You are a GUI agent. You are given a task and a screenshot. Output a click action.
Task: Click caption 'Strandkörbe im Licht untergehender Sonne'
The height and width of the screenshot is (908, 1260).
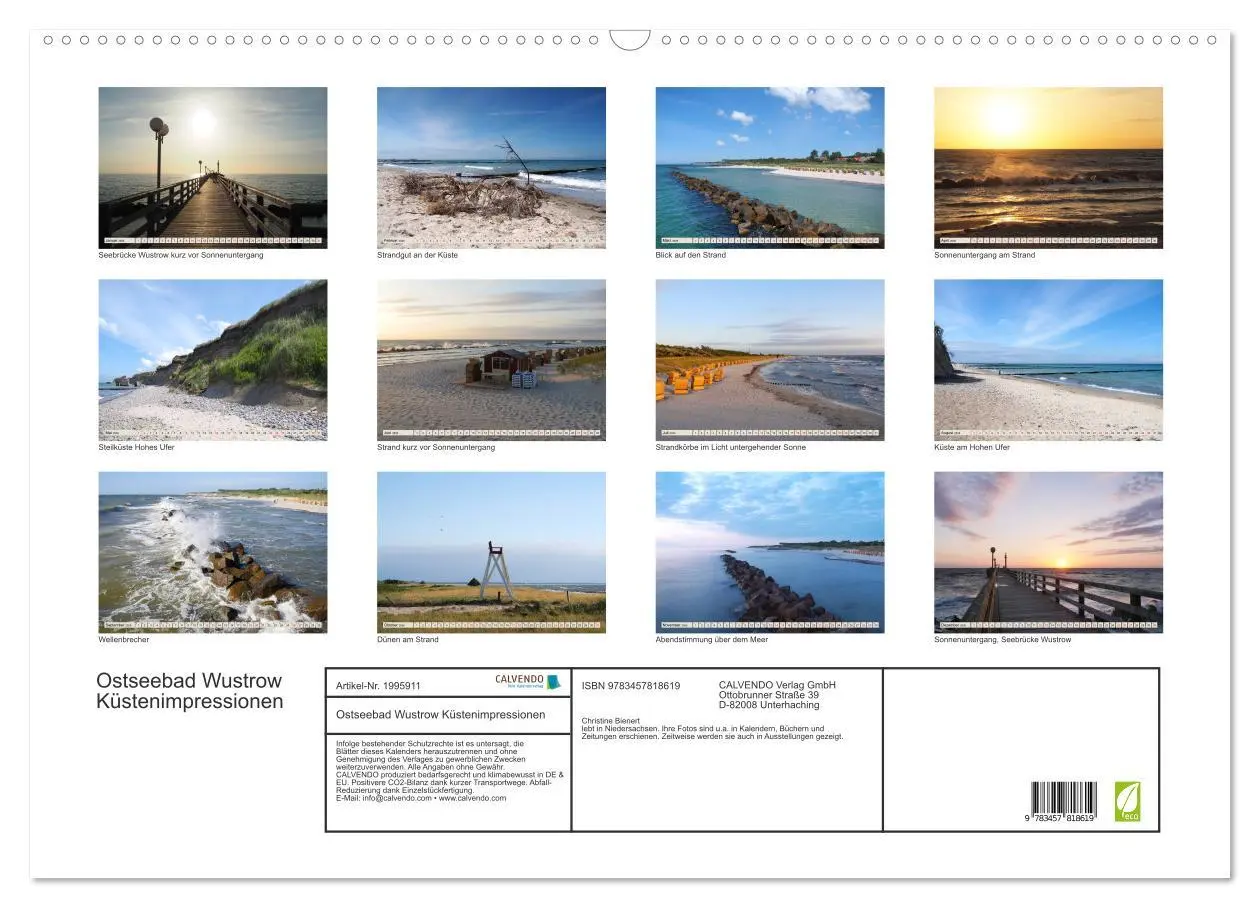tap(731, 447)
